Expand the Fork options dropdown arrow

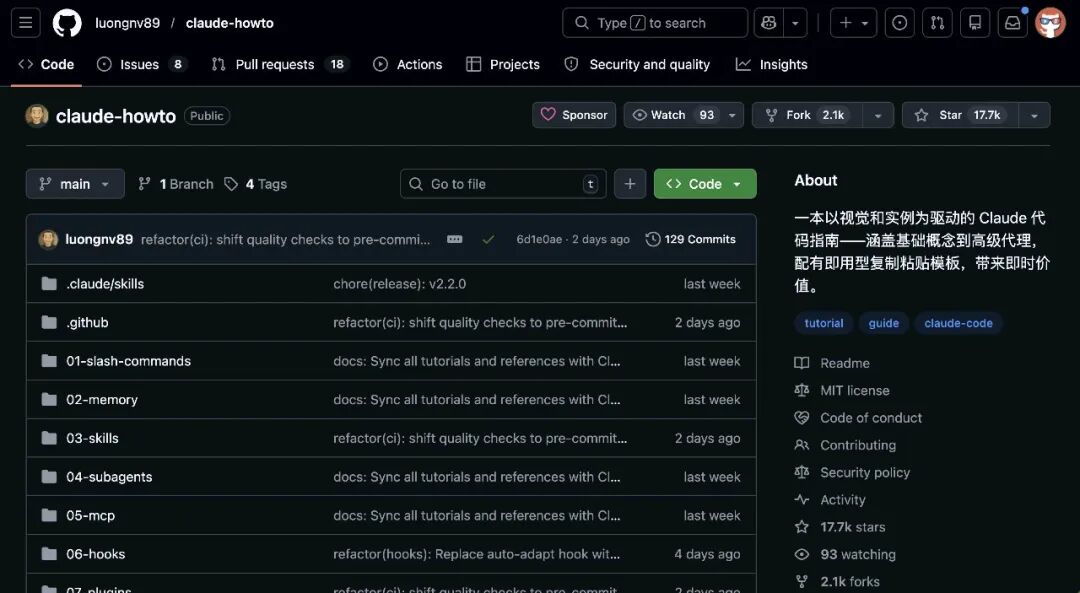(x=878, y=115)
